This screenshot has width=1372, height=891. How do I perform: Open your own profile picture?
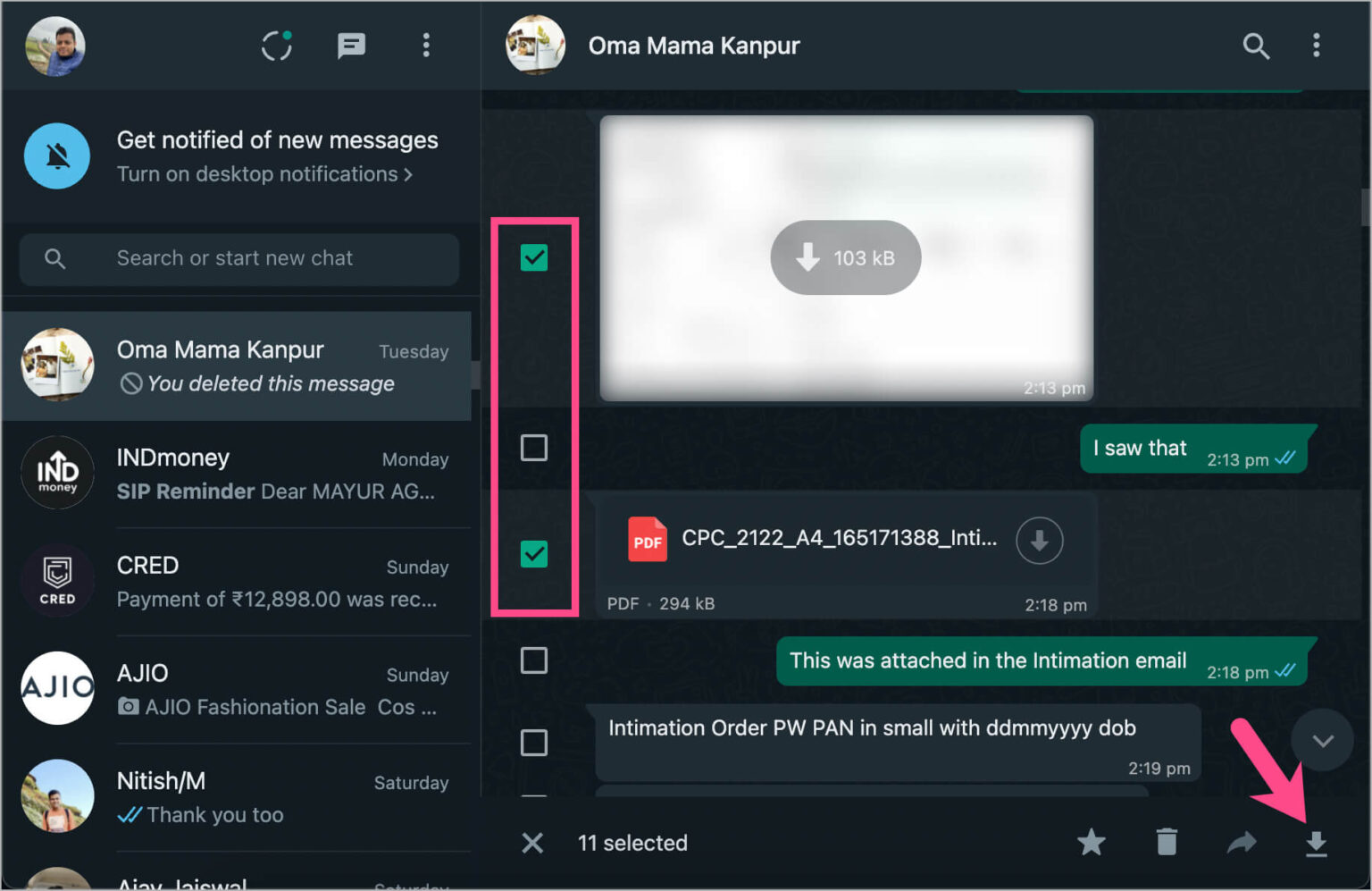point(55,46)
